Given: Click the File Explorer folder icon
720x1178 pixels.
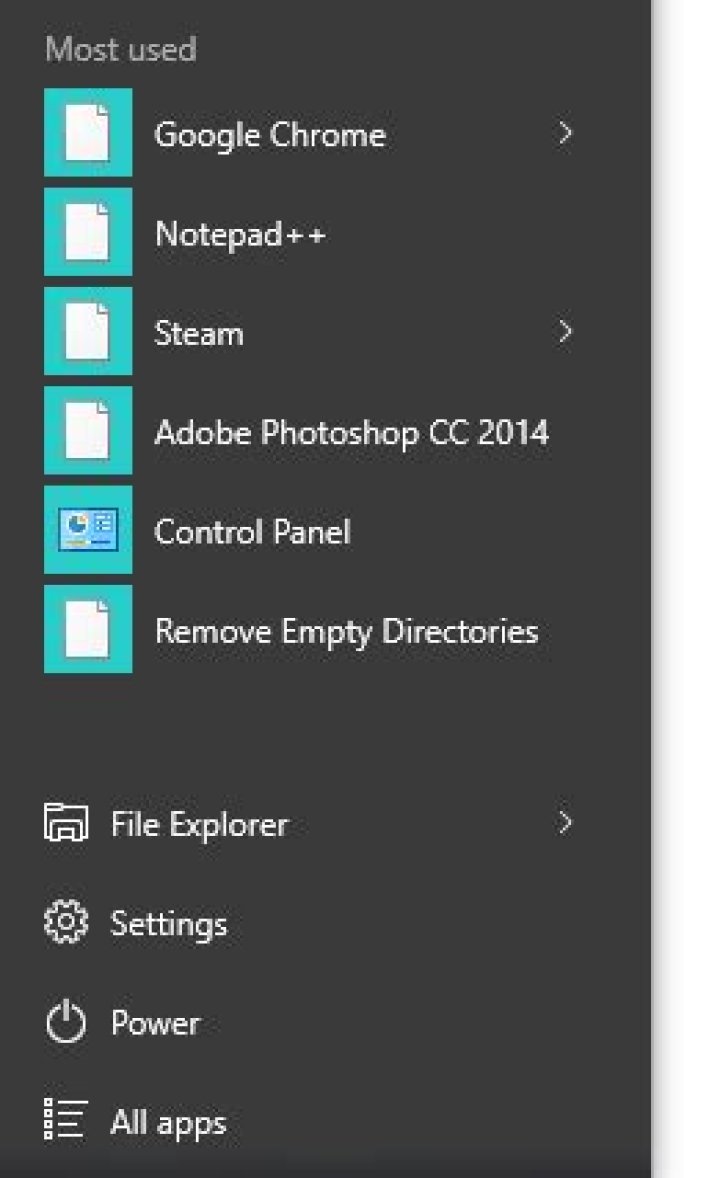Looking at the screenshot, I should point(66,822).
